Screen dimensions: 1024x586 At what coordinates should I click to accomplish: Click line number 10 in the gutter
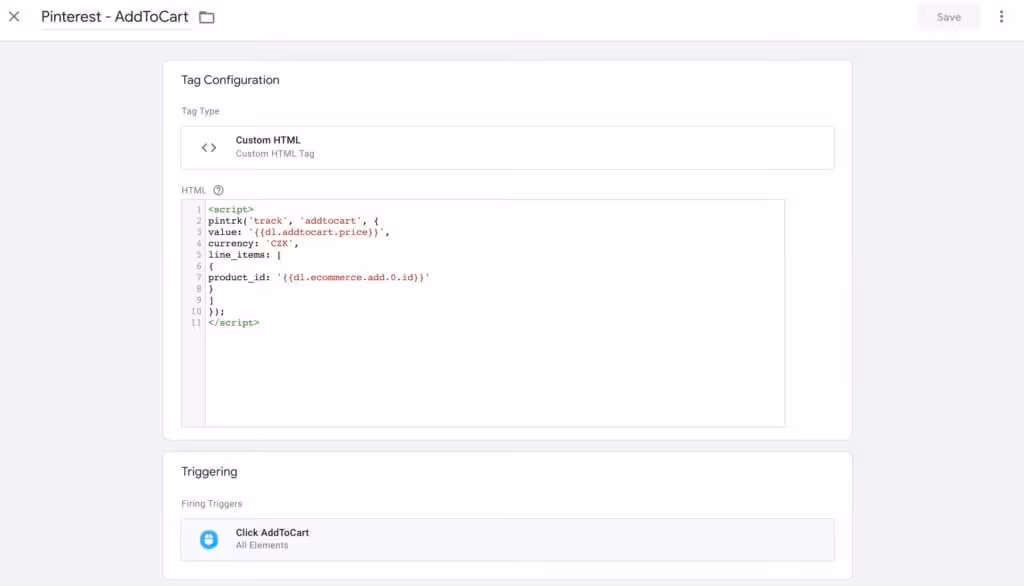point(197,312)
